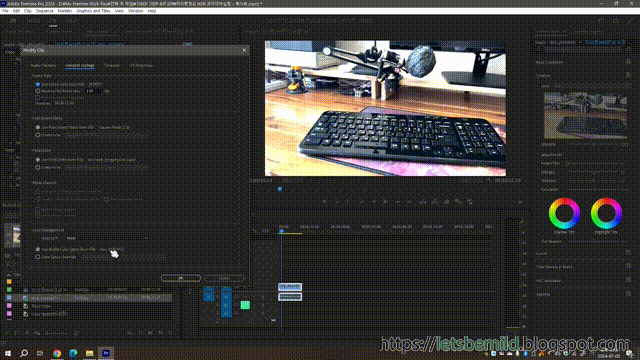Open the Edit menu
This screenshot has height=360, width=640.
pyautogui.click(x=16, y=11)
